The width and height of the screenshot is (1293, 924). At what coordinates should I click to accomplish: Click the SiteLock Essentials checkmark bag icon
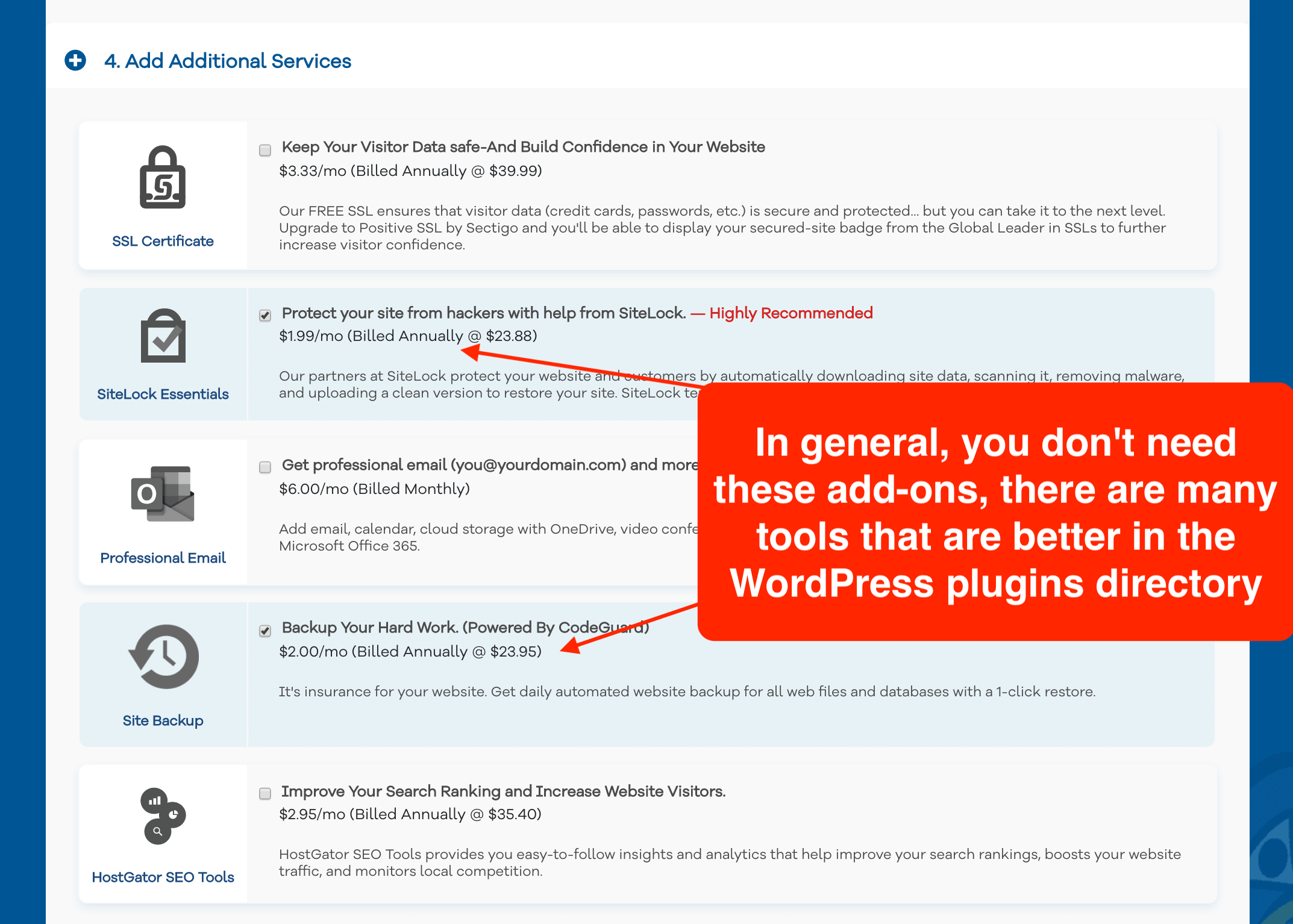[x=163, y=337]
